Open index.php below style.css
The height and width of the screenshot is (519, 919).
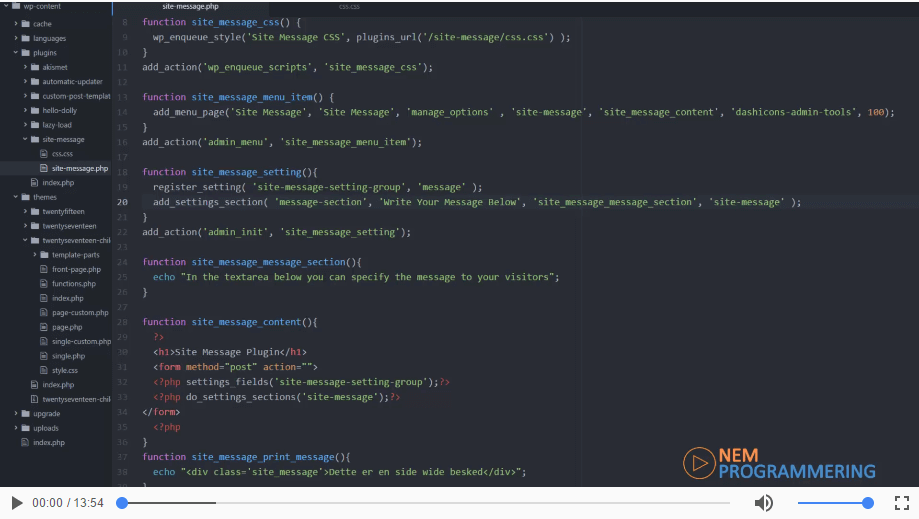click(x=58, y=385)
